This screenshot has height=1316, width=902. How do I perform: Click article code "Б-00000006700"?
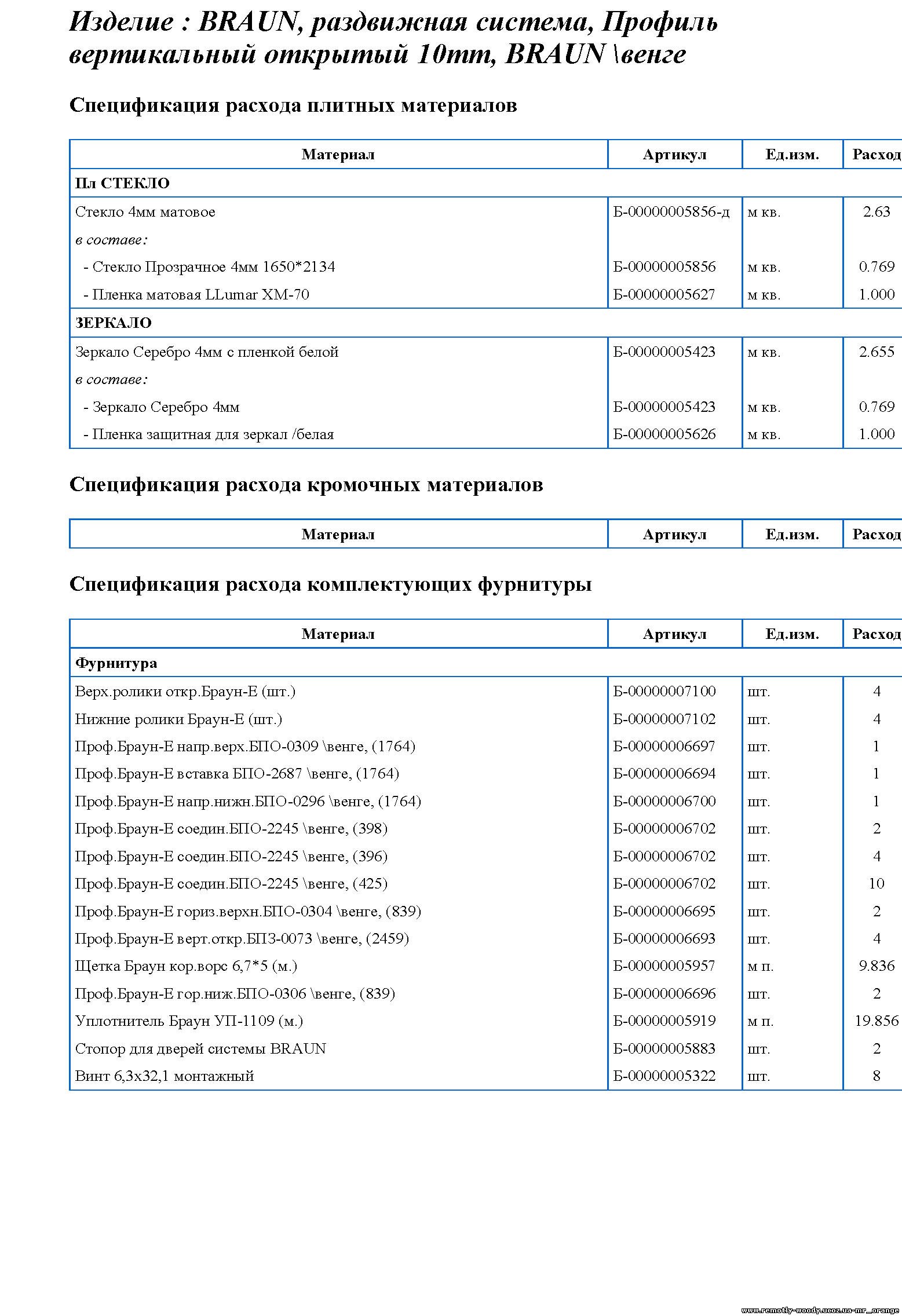[664, 802]
